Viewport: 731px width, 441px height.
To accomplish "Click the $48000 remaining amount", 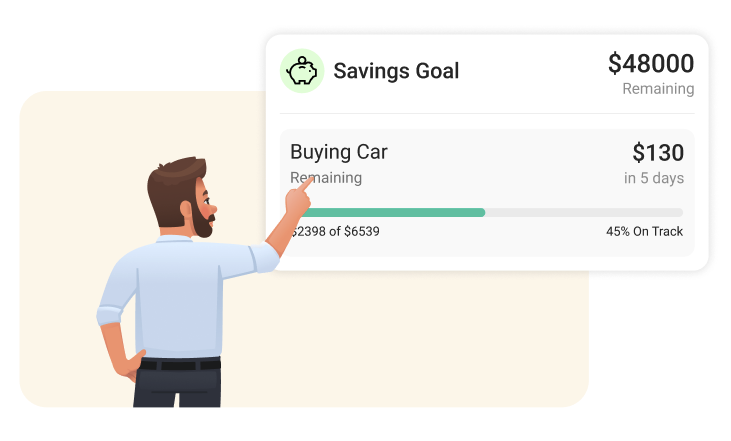I will tap(650, 64).
